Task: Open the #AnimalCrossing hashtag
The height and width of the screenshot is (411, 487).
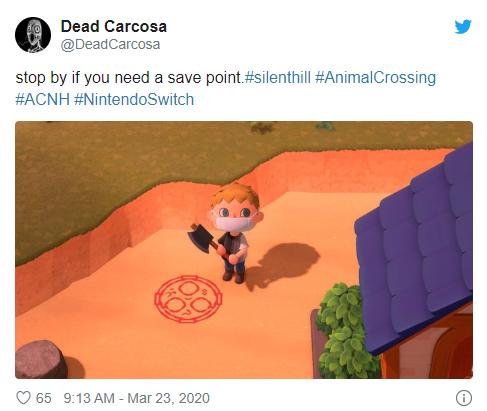Action: point(375,78)
